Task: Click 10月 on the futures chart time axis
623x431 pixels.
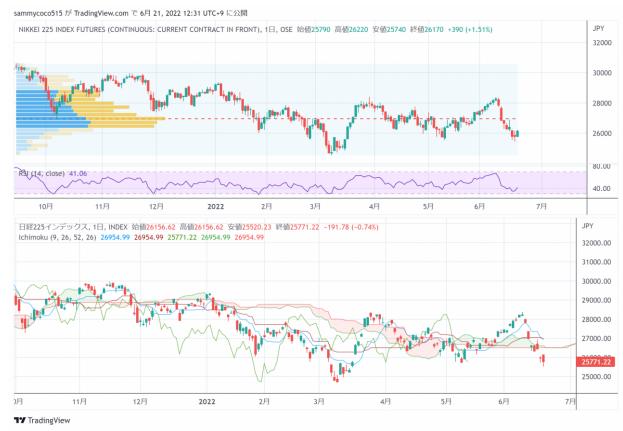Action: point(46,206)
